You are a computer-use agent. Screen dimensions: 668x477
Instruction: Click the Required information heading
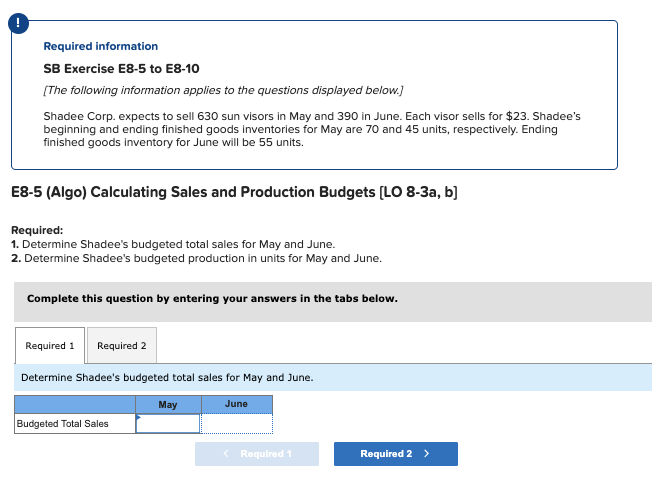(x=101, y=46)
